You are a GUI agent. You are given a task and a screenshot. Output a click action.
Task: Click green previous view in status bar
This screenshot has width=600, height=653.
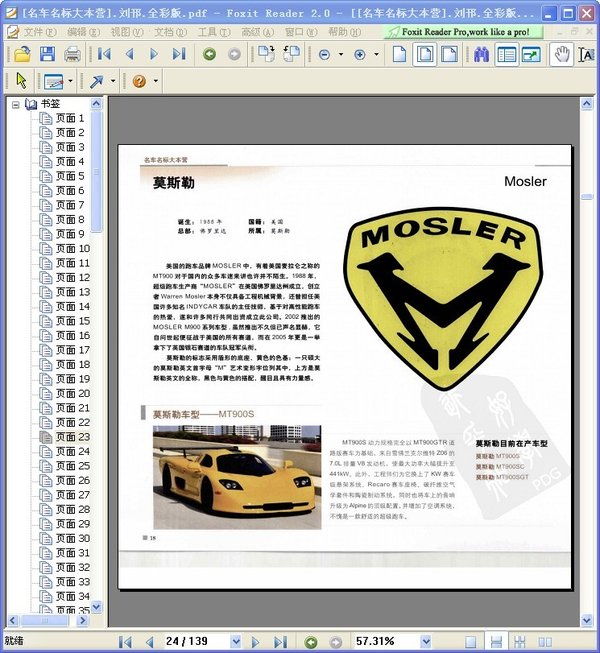coord(311,643)
